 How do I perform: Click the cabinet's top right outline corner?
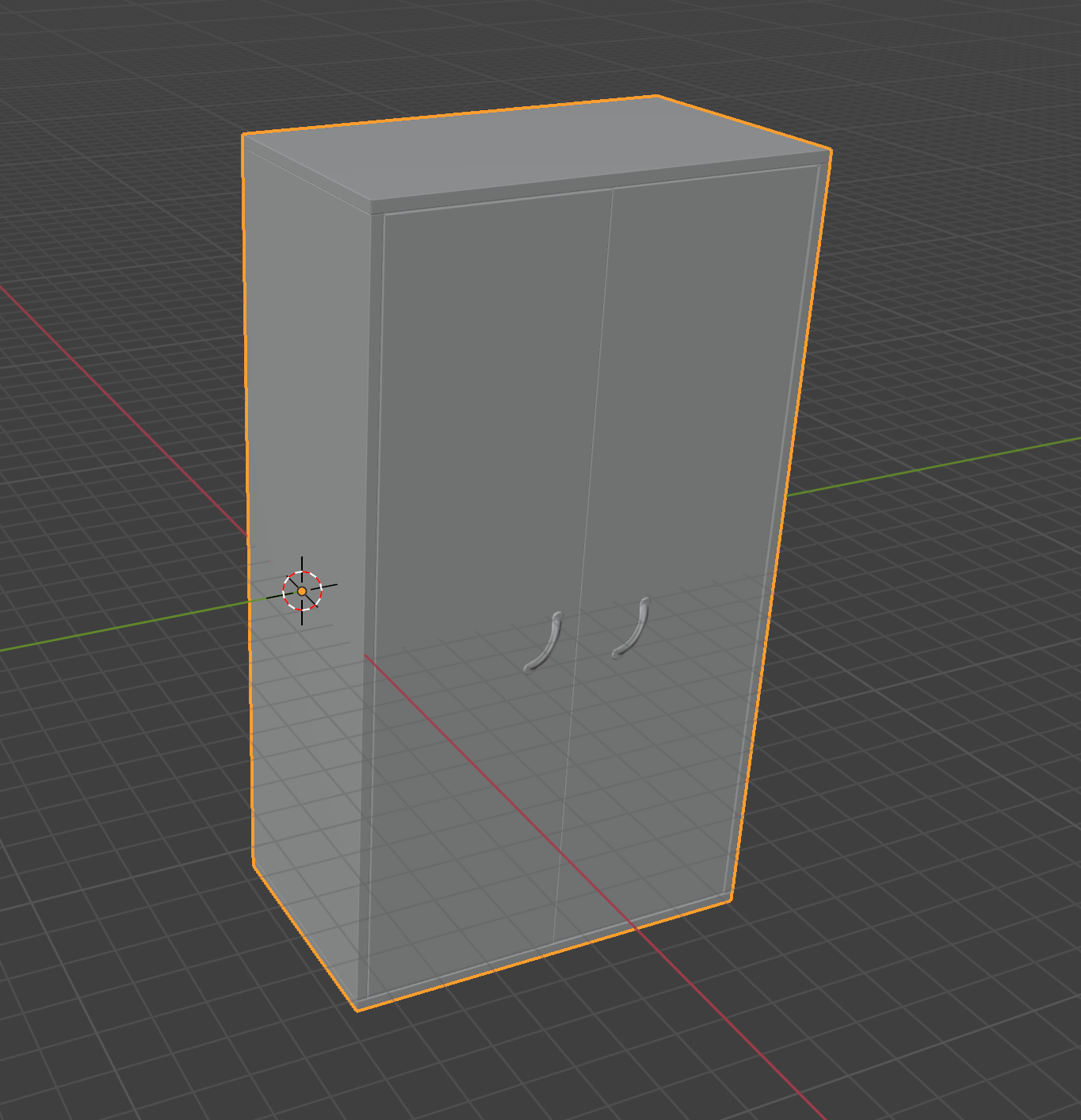pyautogui.click(x=831, y=150)
